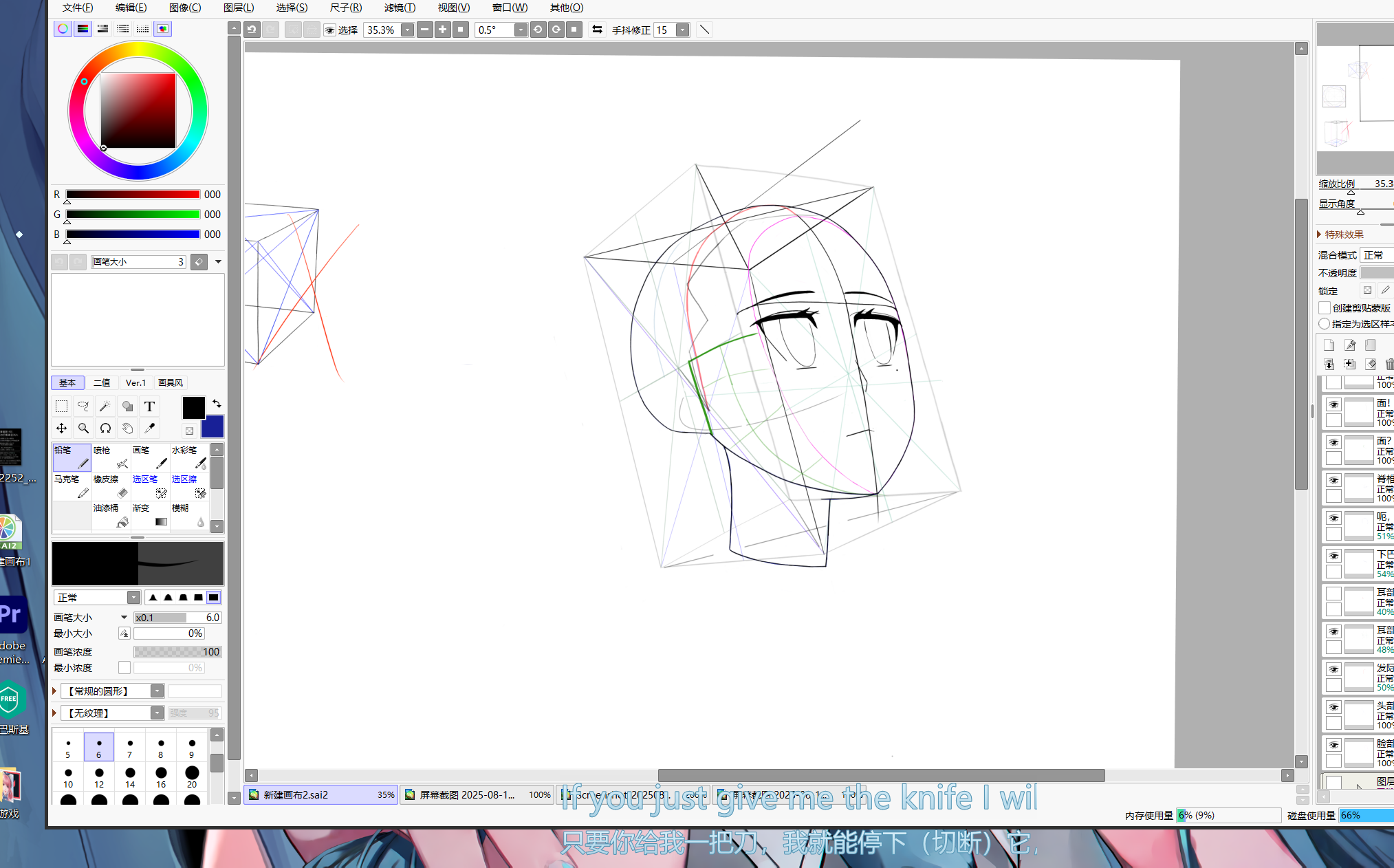Select the 水彩笔 watercolor brush
Screen dimensions: 1394x868
[x=189, y=457]
